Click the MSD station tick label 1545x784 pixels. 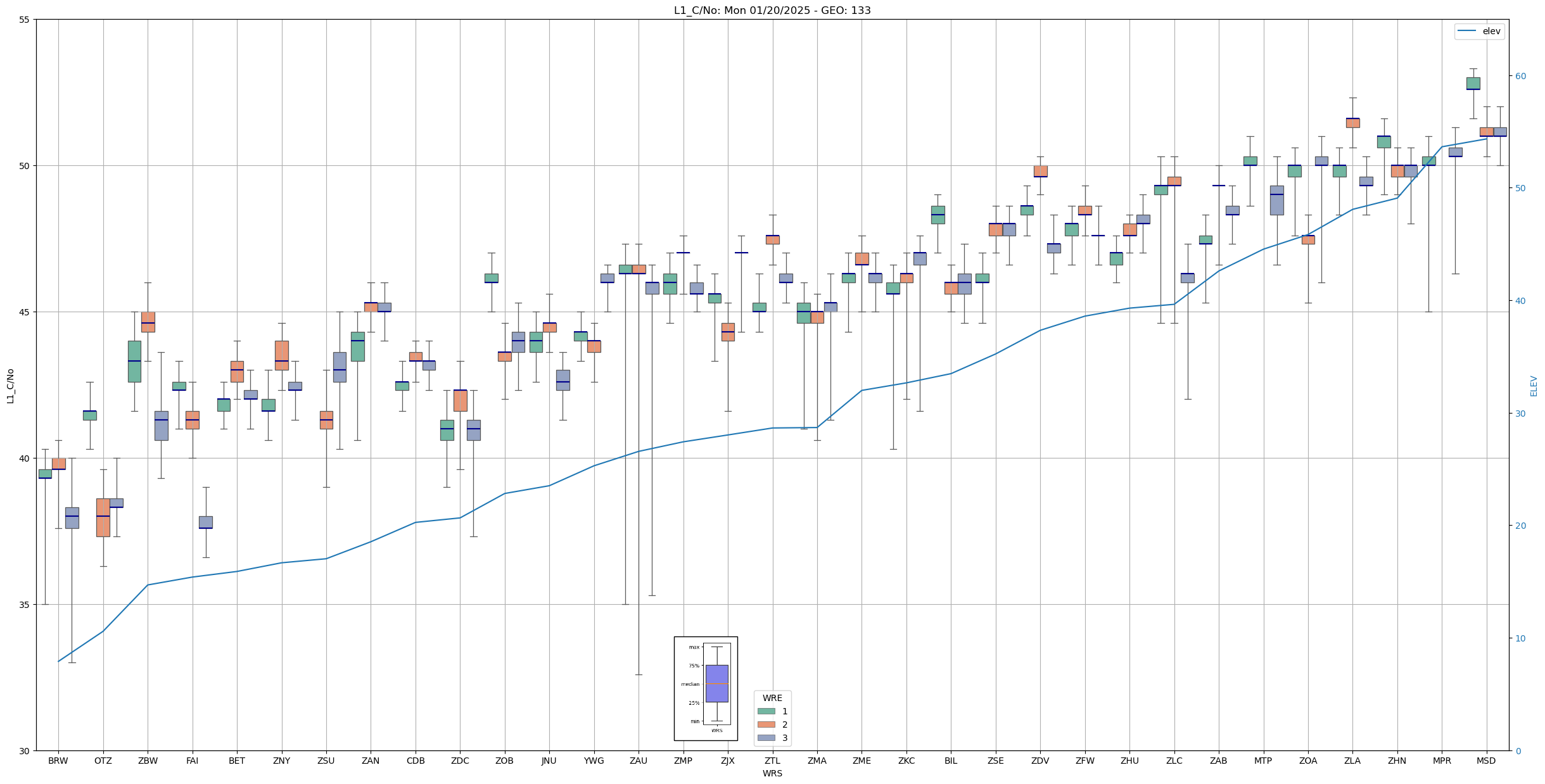tap(1485, 761)
